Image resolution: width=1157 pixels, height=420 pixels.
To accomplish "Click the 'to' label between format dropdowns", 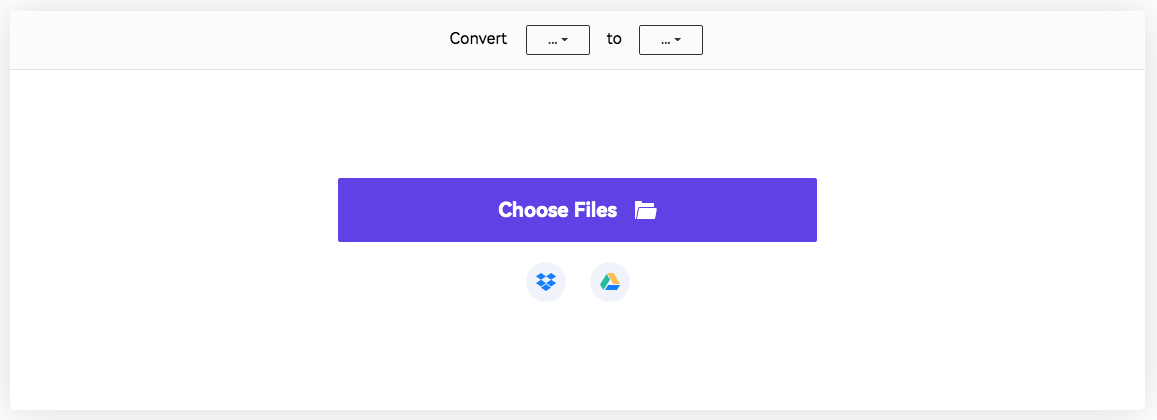I will click(614, 39).
